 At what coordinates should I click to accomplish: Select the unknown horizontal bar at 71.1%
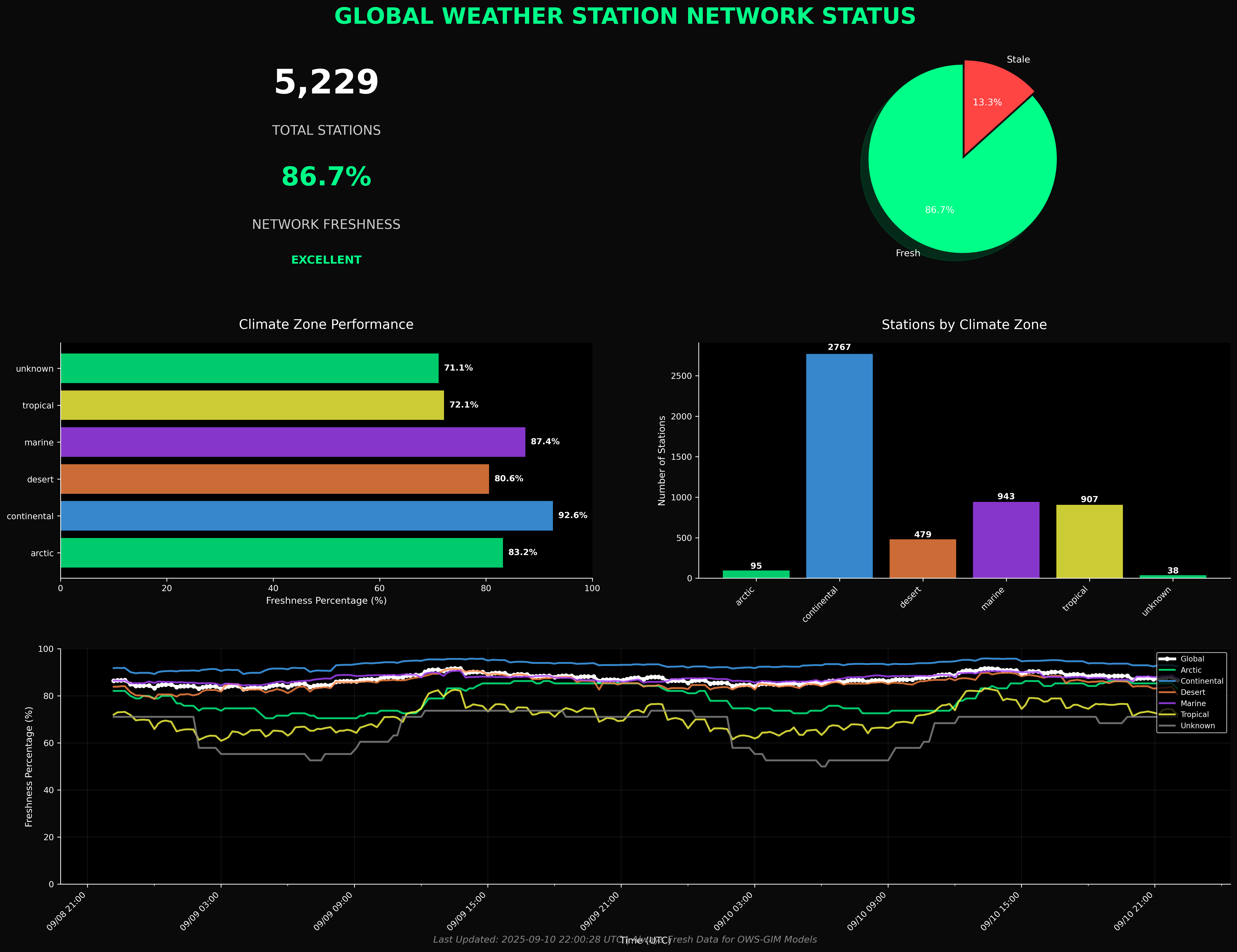click(249, 368)
